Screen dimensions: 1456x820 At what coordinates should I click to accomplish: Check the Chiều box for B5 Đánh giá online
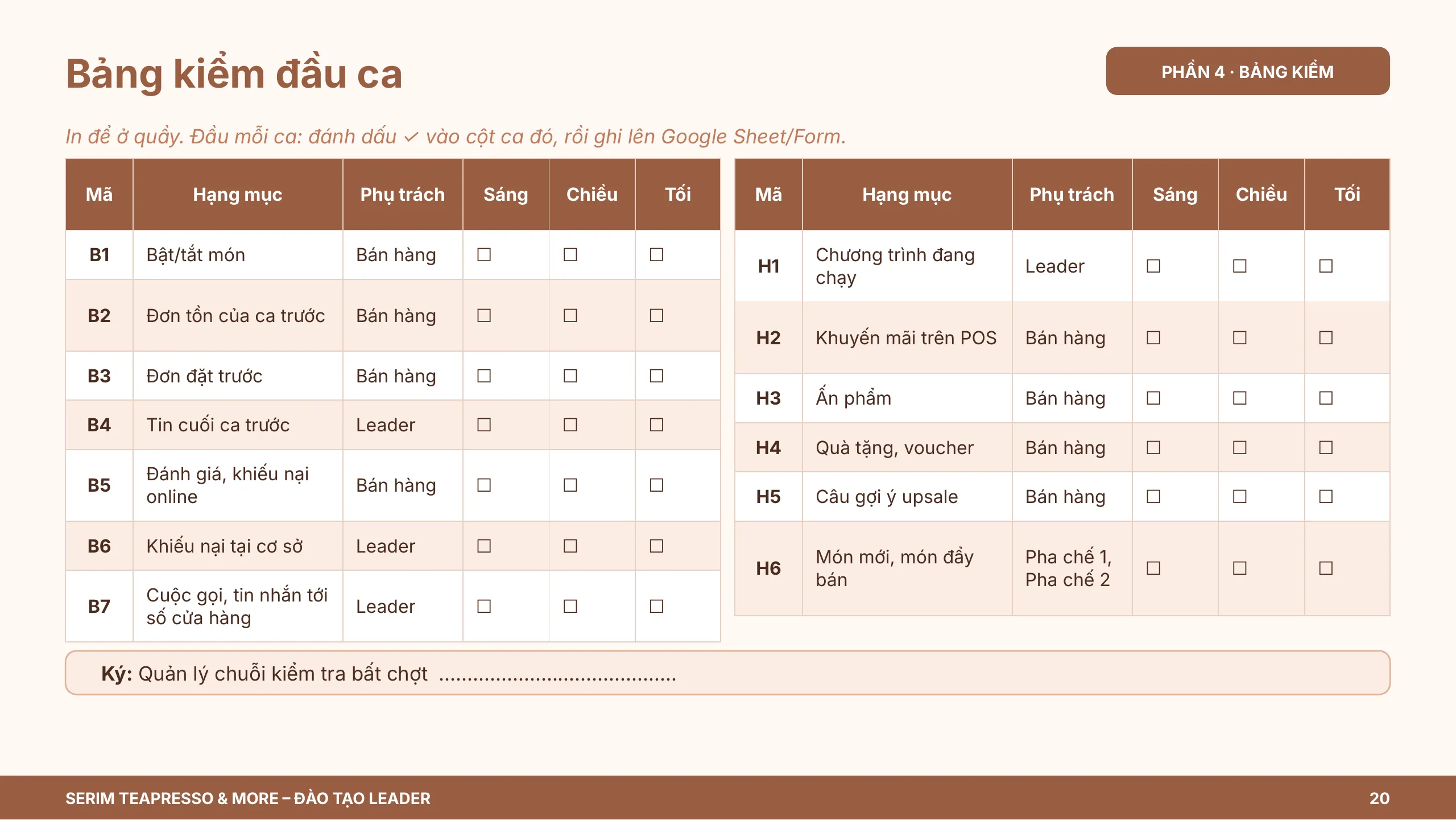coord(570,485)
